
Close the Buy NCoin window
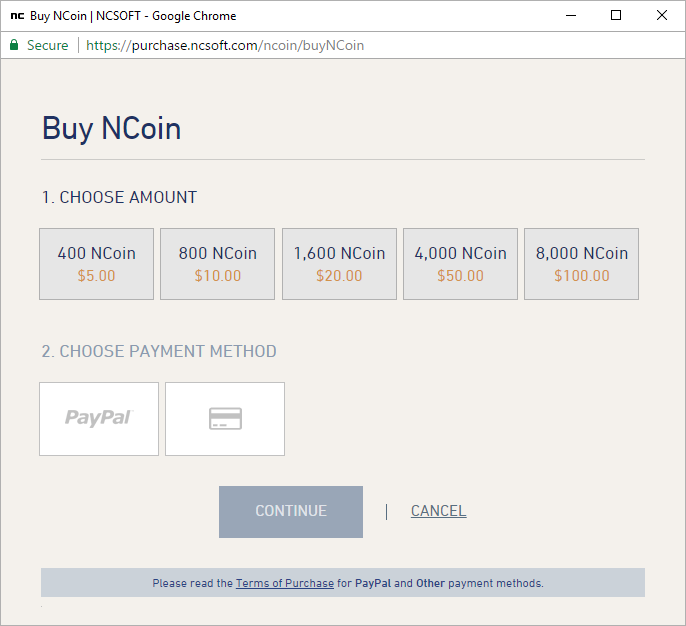point(661,16)
